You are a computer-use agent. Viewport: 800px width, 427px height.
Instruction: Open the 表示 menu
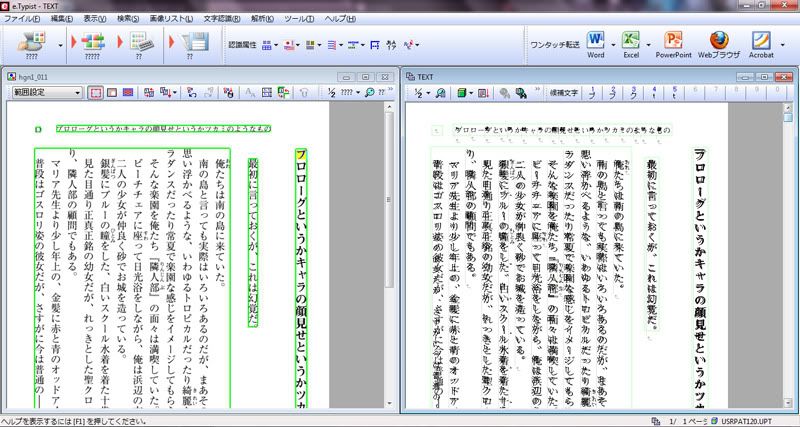(x=95, y=19)
